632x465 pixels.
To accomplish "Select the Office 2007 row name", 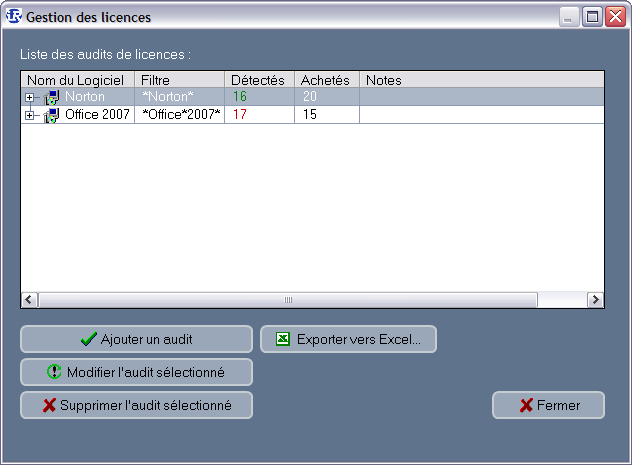I will (x=97, y=114).
